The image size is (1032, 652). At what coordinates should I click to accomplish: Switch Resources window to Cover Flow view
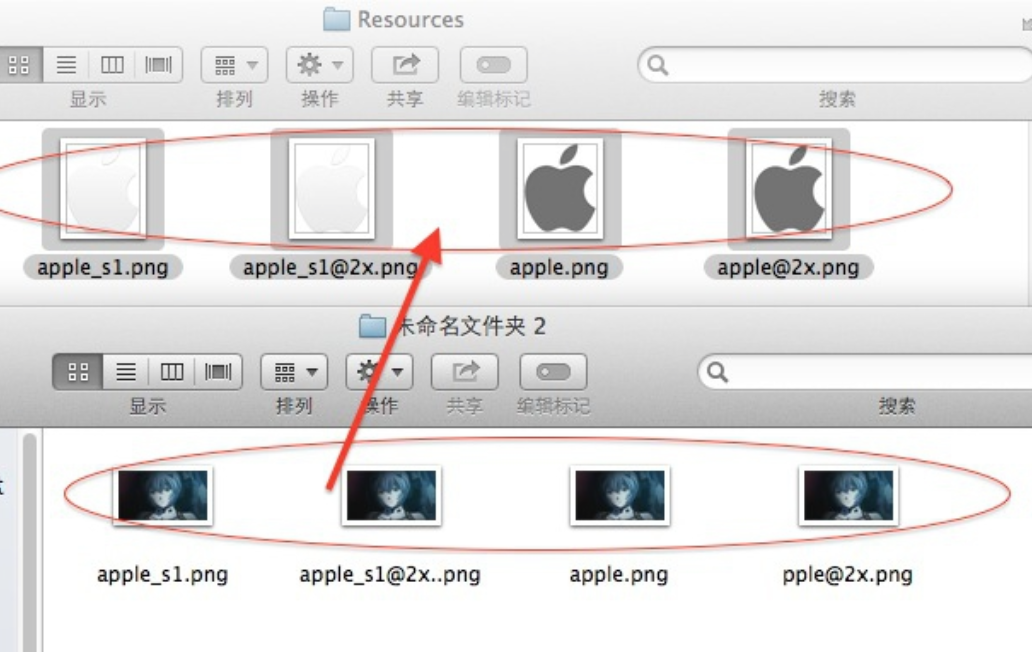click(159, 64)
